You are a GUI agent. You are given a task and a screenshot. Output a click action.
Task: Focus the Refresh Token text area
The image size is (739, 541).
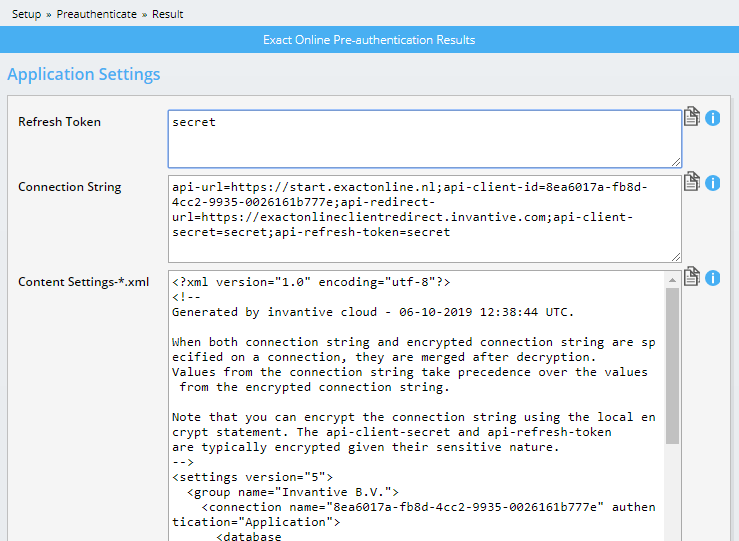425,139
